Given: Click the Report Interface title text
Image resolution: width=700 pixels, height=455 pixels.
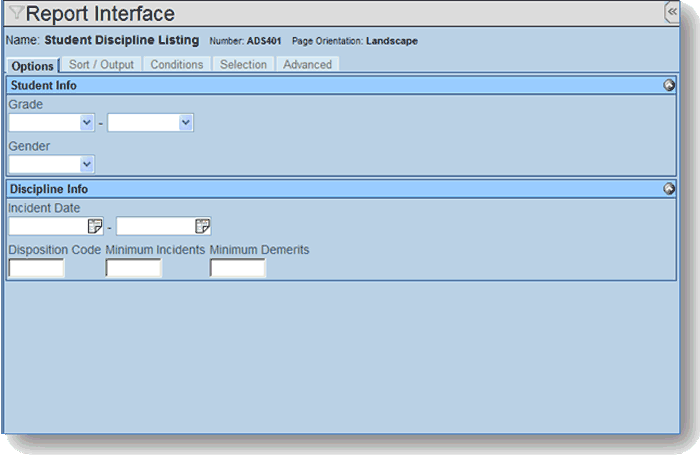Looking at the screenshot, I should point(100,14).
